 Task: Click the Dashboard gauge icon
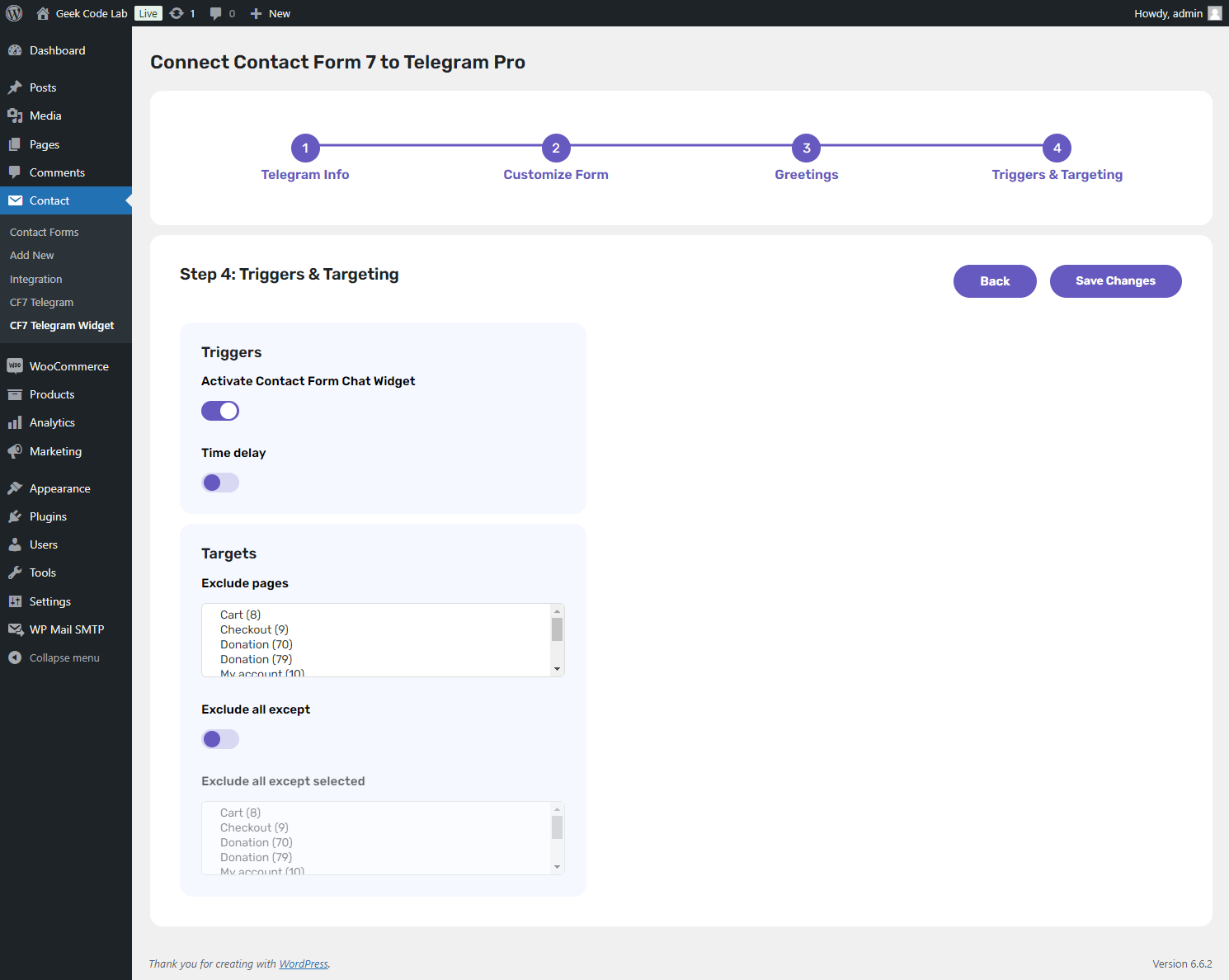click(15, 50)
